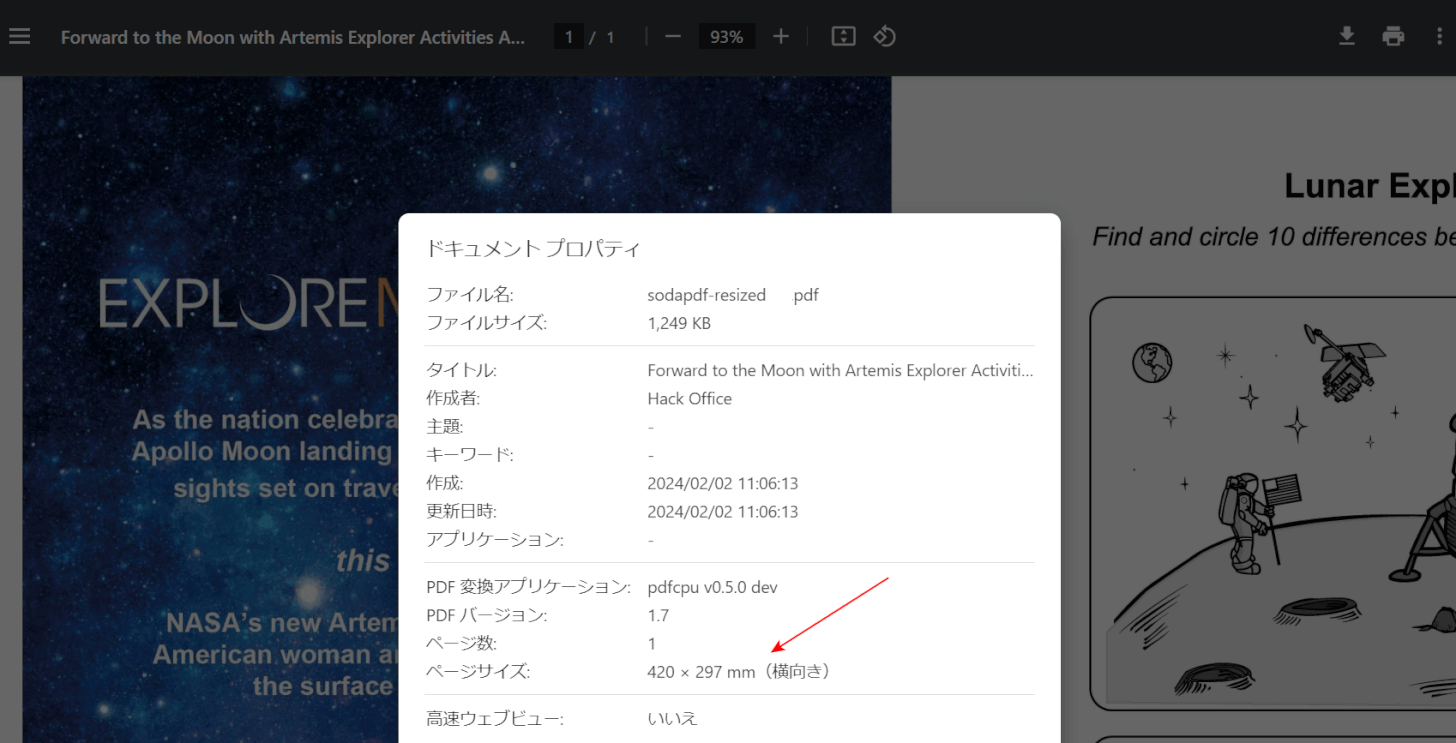
Task: Click the アプリケーション label
Action: click(x=495, y=540)
